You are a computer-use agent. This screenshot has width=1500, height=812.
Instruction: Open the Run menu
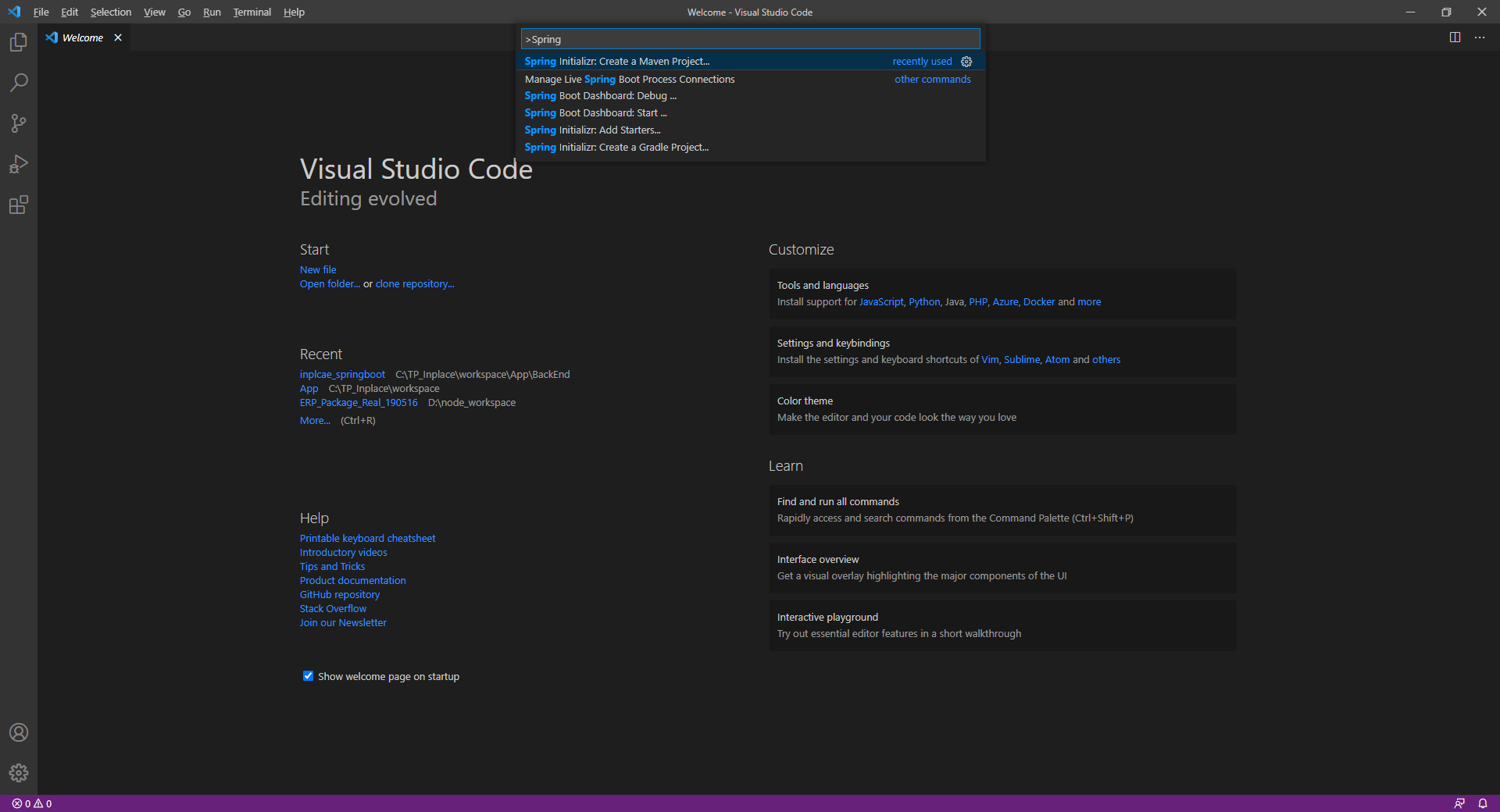[x=212, y=12]
